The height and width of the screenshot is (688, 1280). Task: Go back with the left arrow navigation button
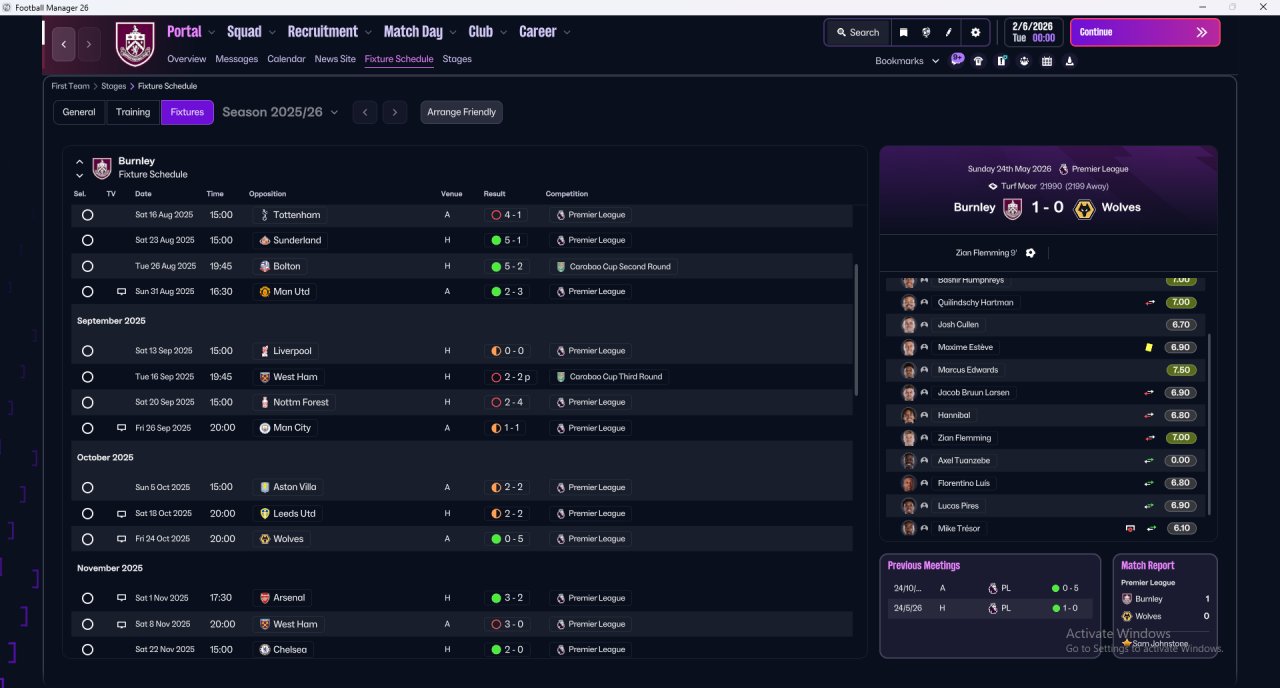click(x=64, y=44)
